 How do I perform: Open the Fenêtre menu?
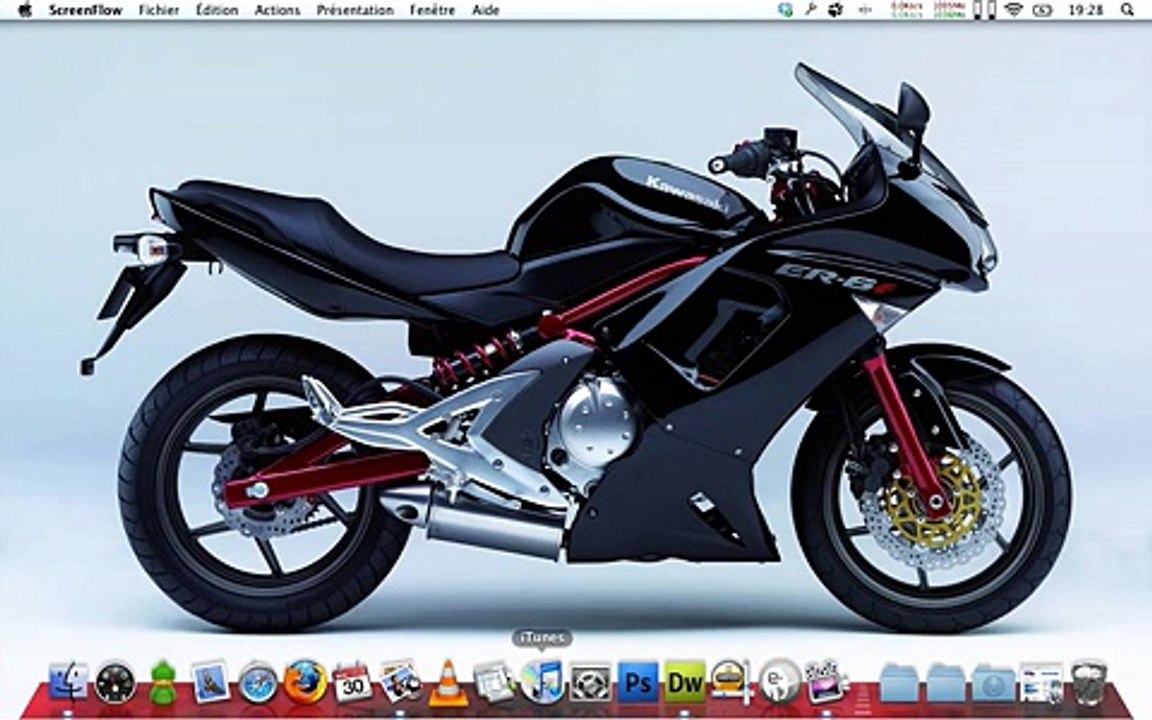pyautogui.click(x=432, y=10)
